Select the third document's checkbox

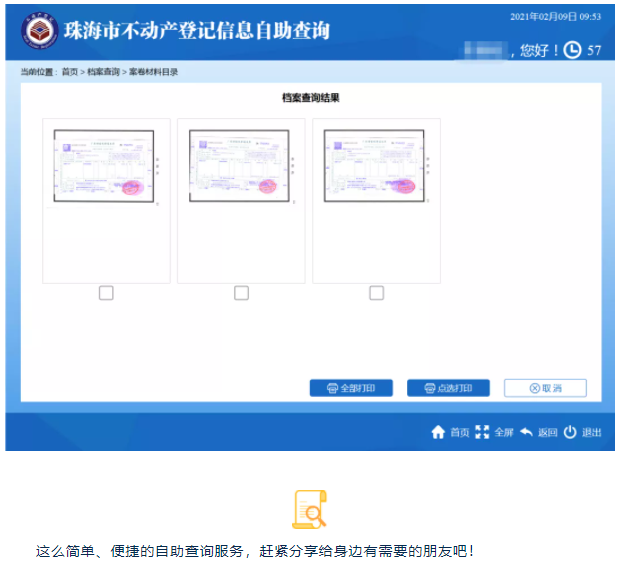(376, 293)
